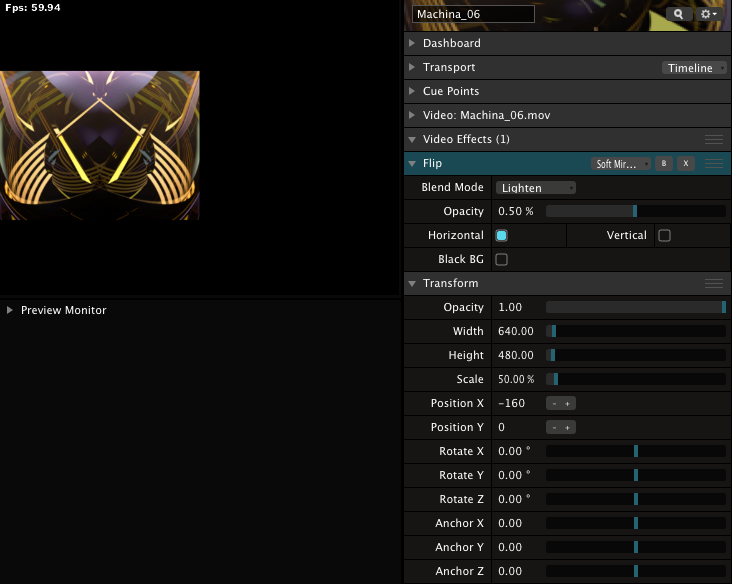Click the Rotate Z value 0.00

514,499
